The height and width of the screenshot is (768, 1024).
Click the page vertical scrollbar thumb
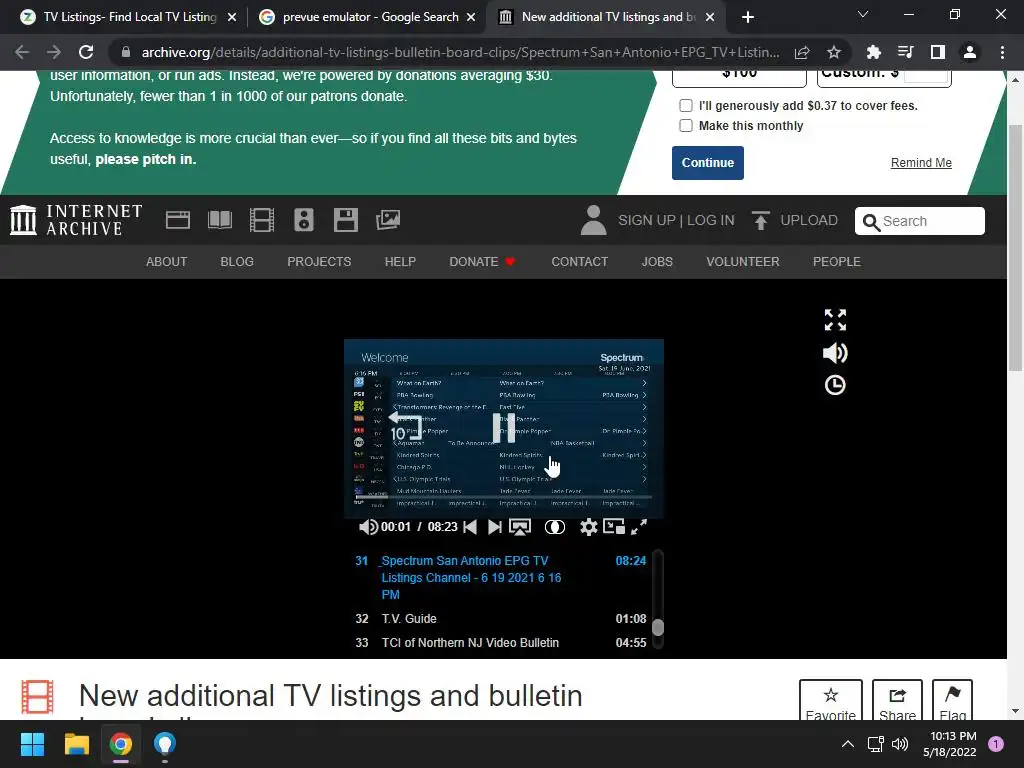click(1015, 248)
